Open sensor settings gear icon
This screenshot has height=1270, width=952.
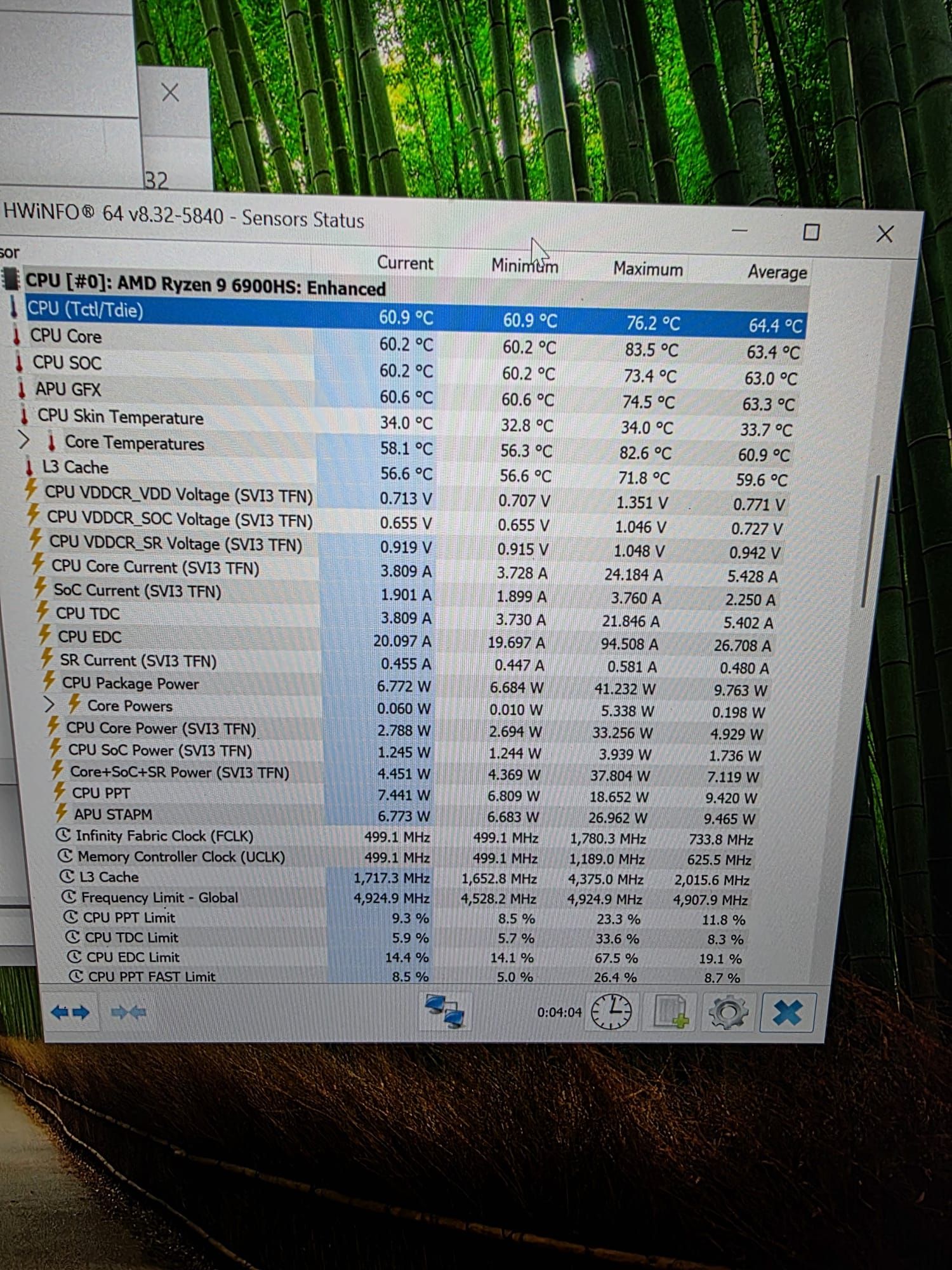tap(728, 1012)
